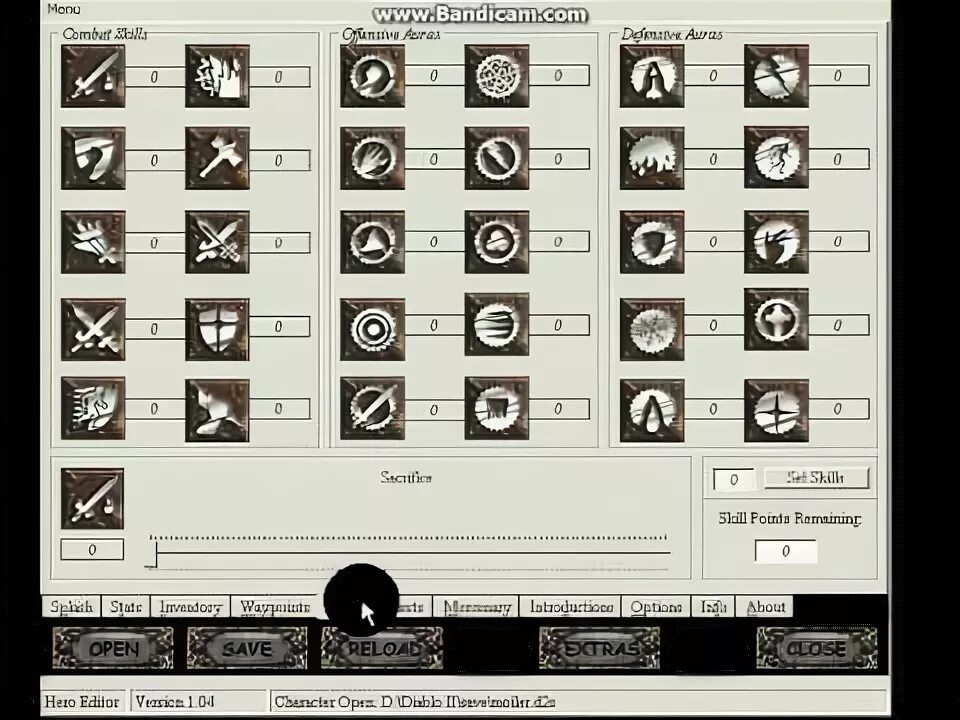This screenshot has width=960, height=720.
Task: Switch to the Introductions tab
Action: click(x=571, y=607)
